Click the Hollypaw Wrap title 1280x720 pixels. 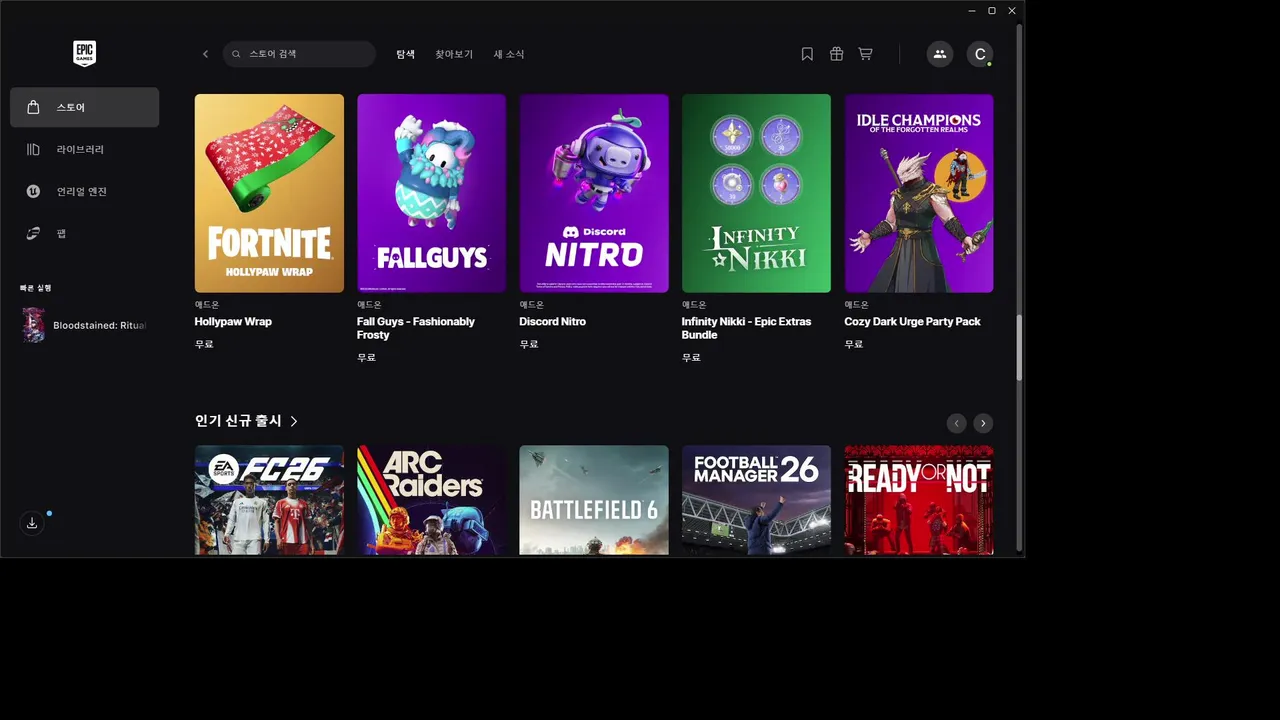coord(233,322)
